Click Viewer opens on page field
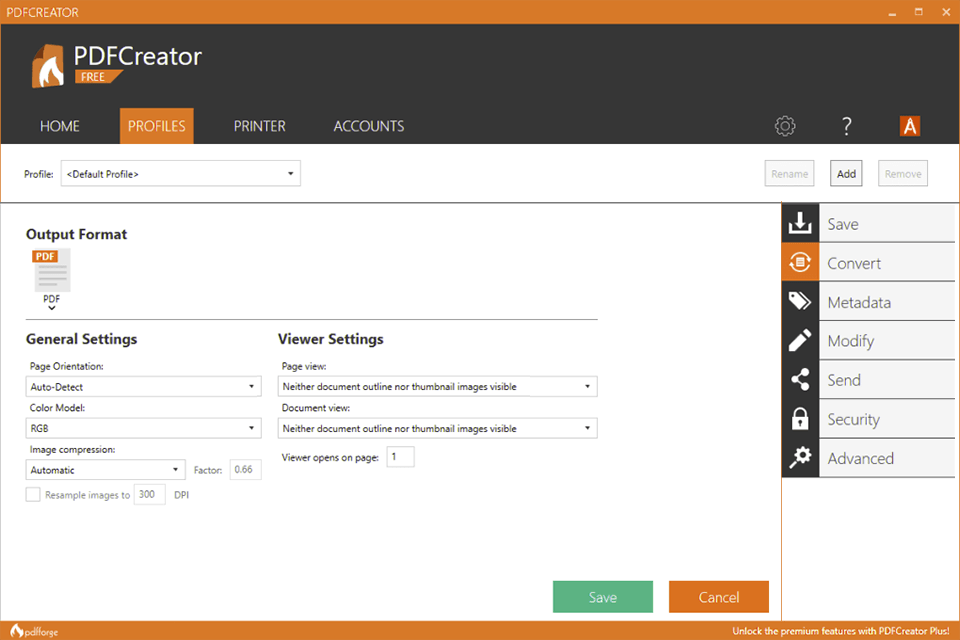 [x=400, y=457]
